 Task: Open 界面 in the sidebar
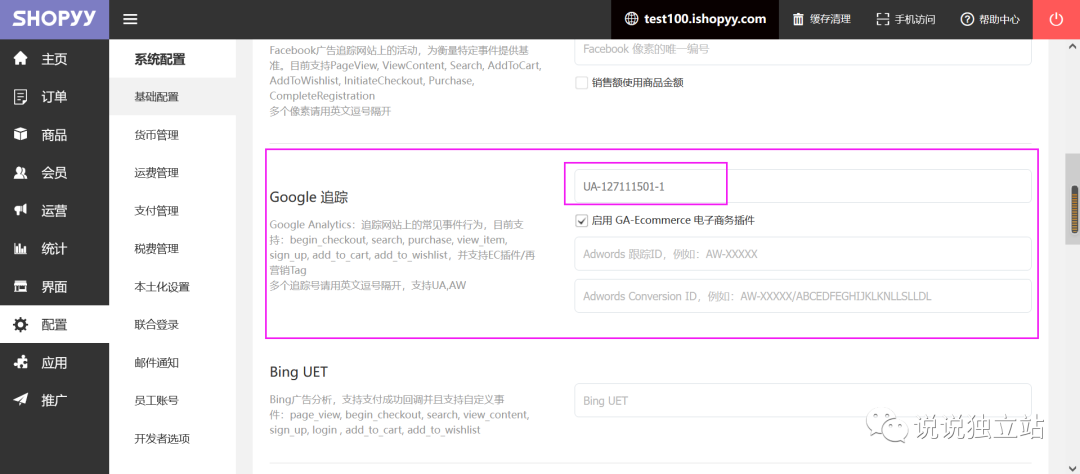(54, 287)
